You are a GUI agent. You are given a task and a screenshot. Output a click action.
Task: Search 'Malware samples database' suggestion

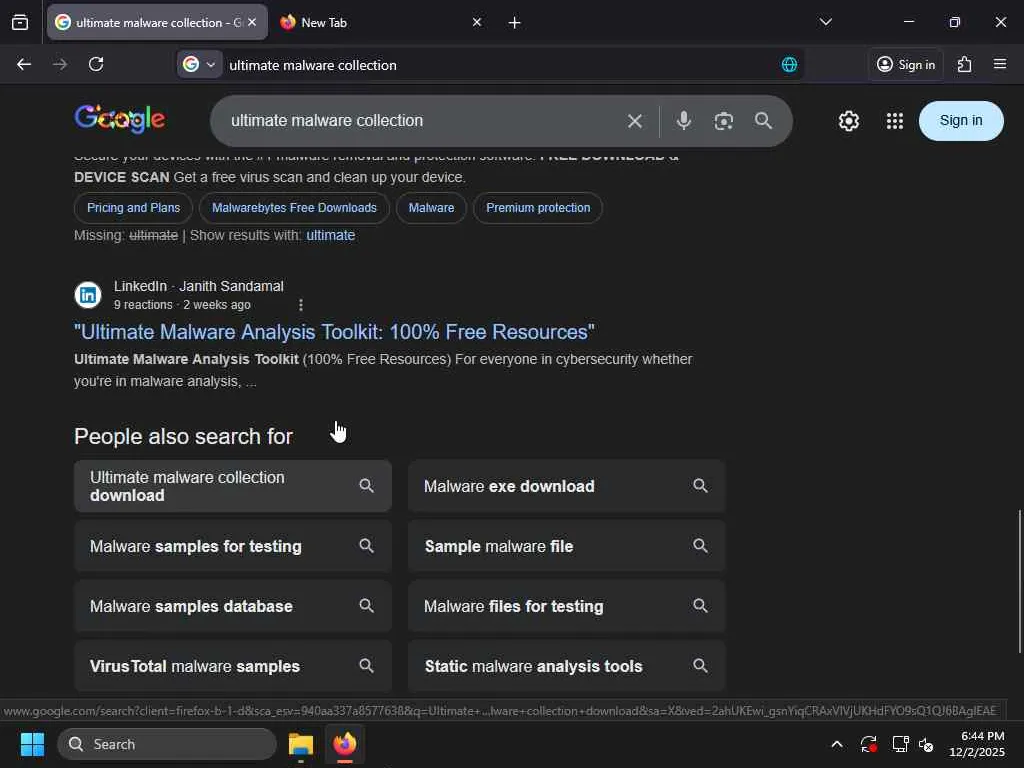232,606
